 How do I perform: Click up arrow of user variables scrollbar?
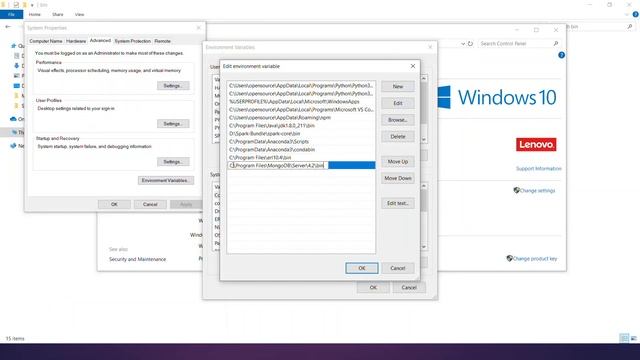click(424, 78)
